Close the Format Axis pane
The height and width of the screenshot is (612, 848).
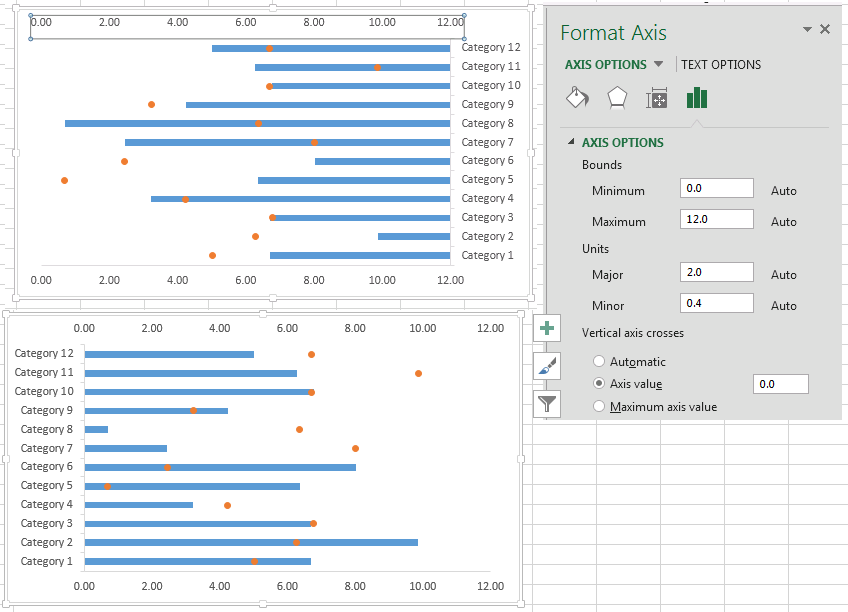click(x=825, y=29)
